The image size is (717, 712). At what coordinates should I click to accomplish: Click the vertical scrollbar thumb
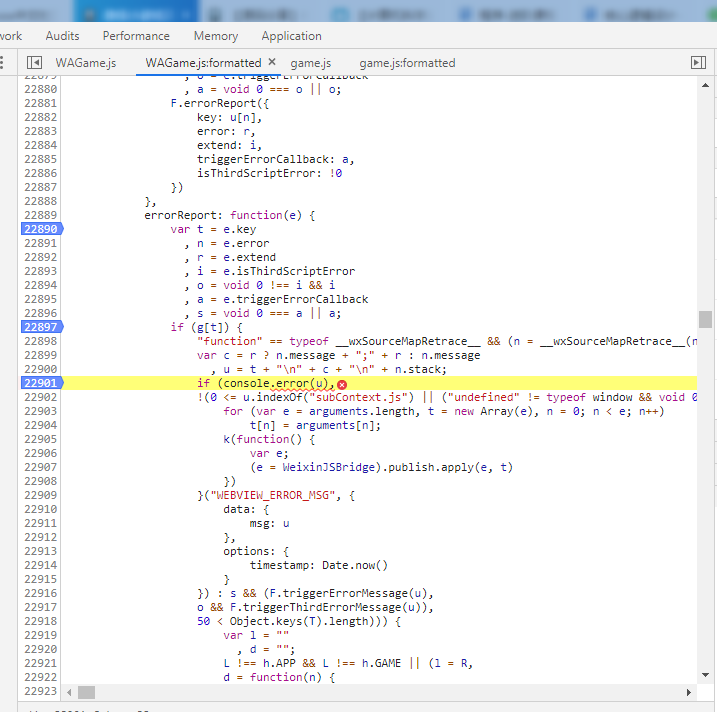(706, 319)
